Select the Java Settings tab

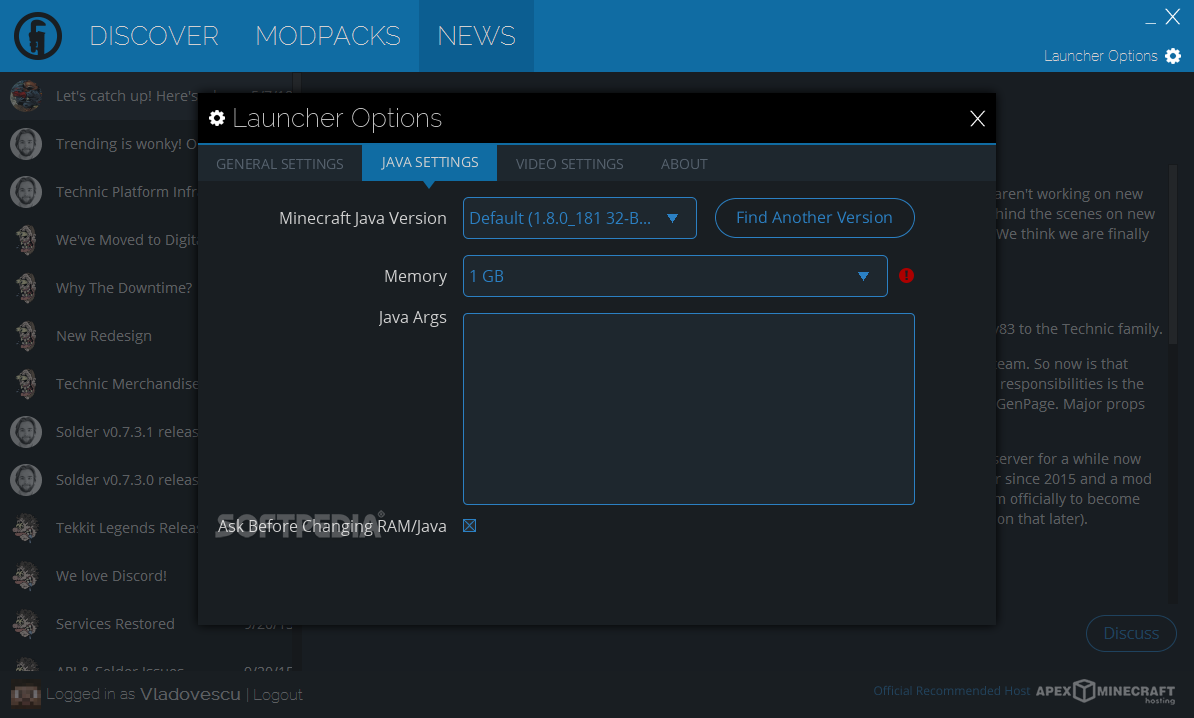click(429, 162)
